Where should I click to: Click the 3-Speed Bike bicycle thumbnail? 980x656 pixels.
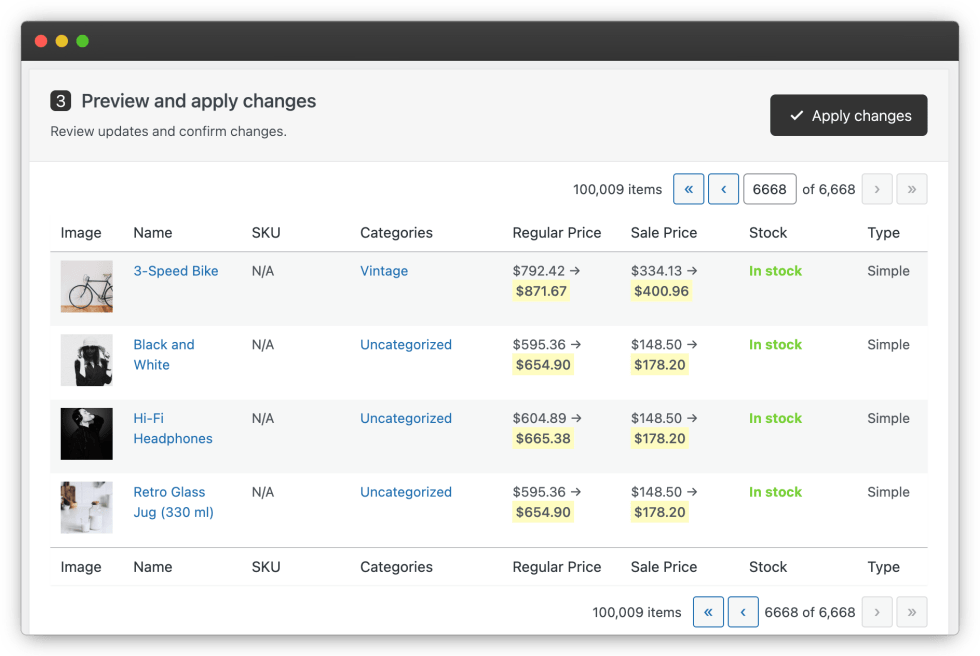tap(87, 286)
